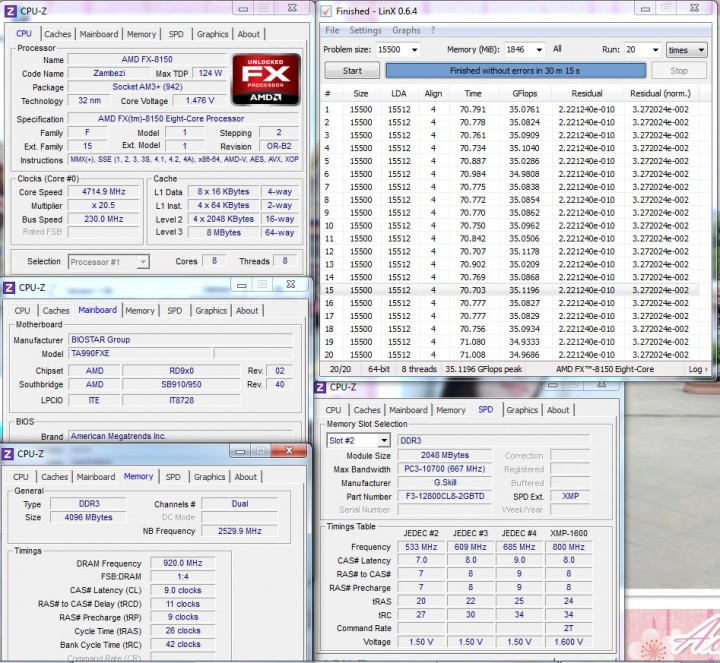Open the Problem size dropdown in LinX

click(415, 50)
